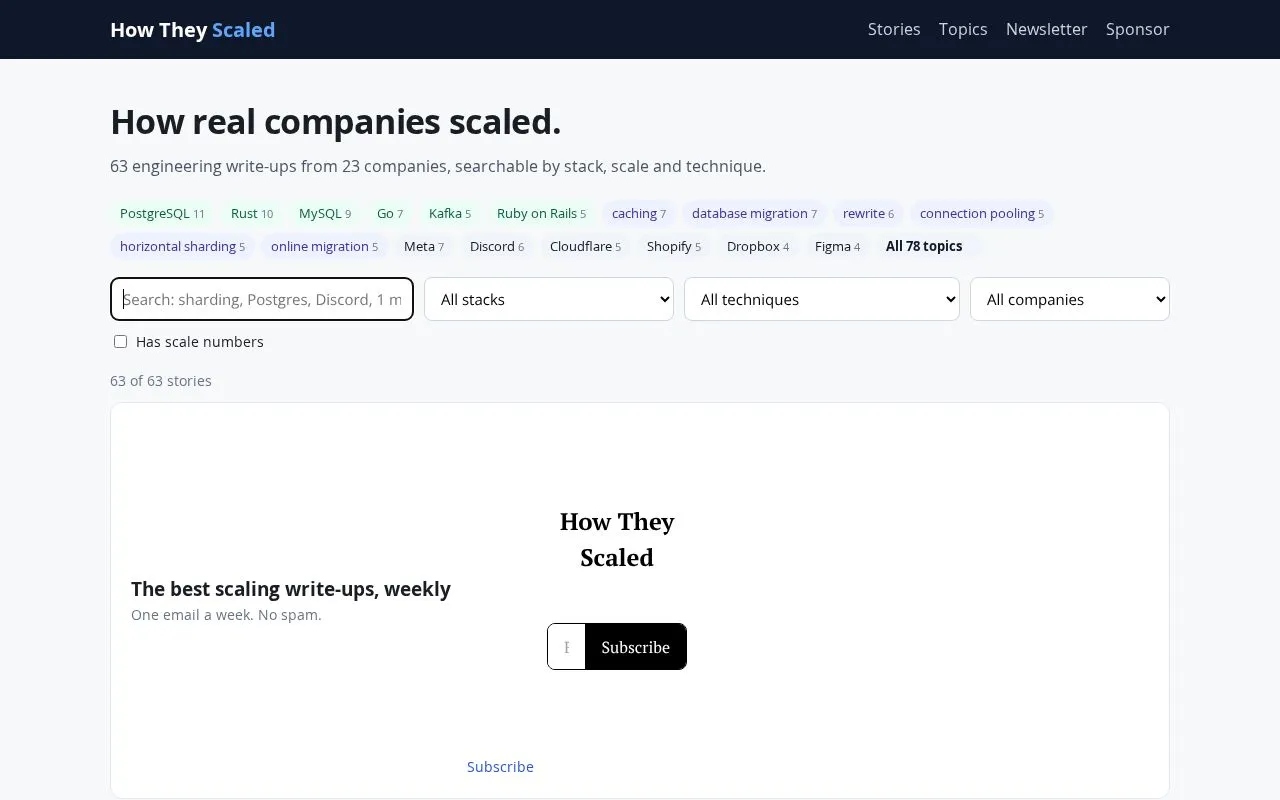Click the "63 of 63 stories" count text
The width and height of the screenshot is (1280, 800).
161,381
